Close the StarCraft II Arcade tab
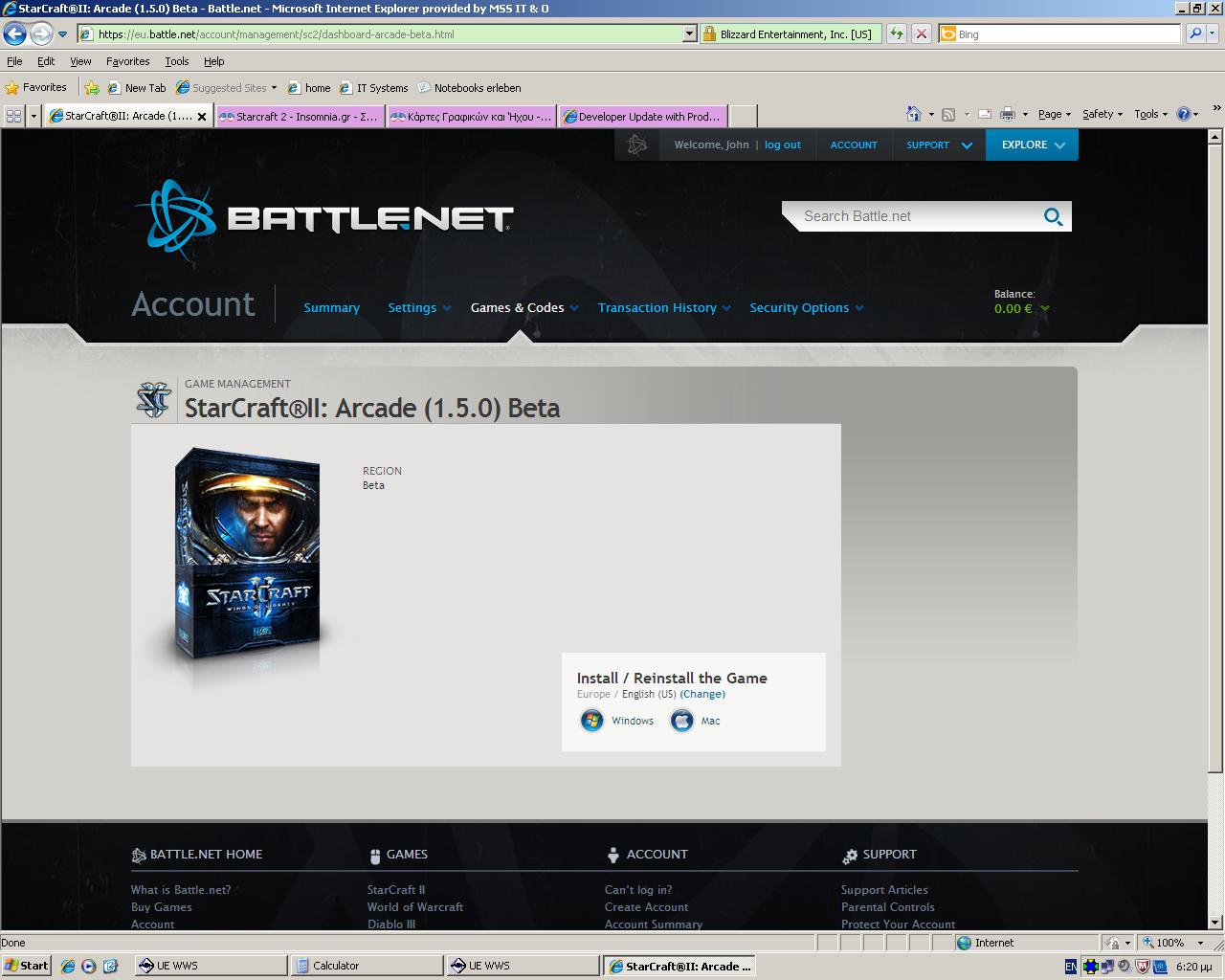The height and width of the screenshot is (980, 1225). tap(202, 117)
